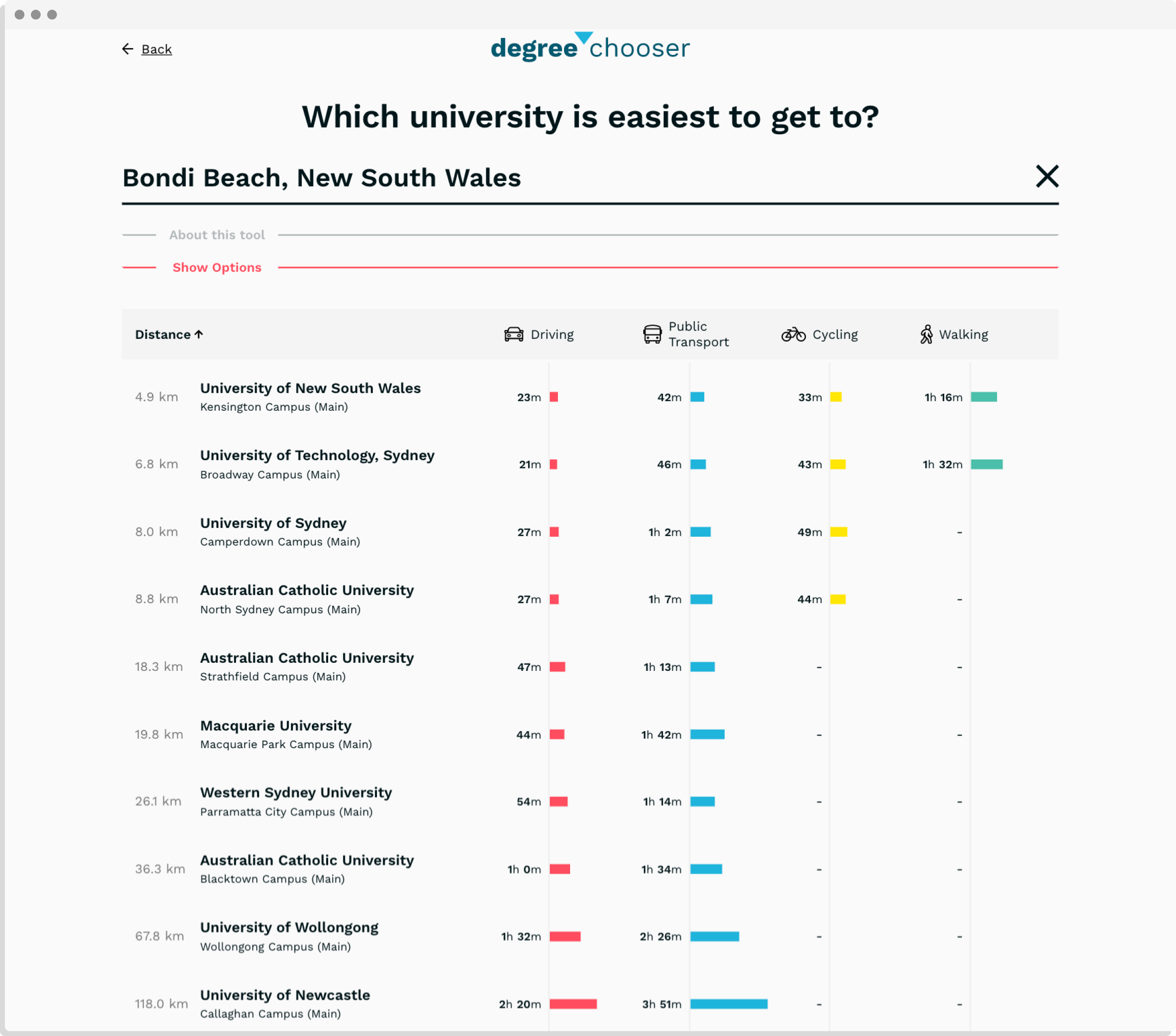Click the degree chooser logo
Image resolution: width=1176 pixels, height=1036 pixels.
click(x=590, y=48)
